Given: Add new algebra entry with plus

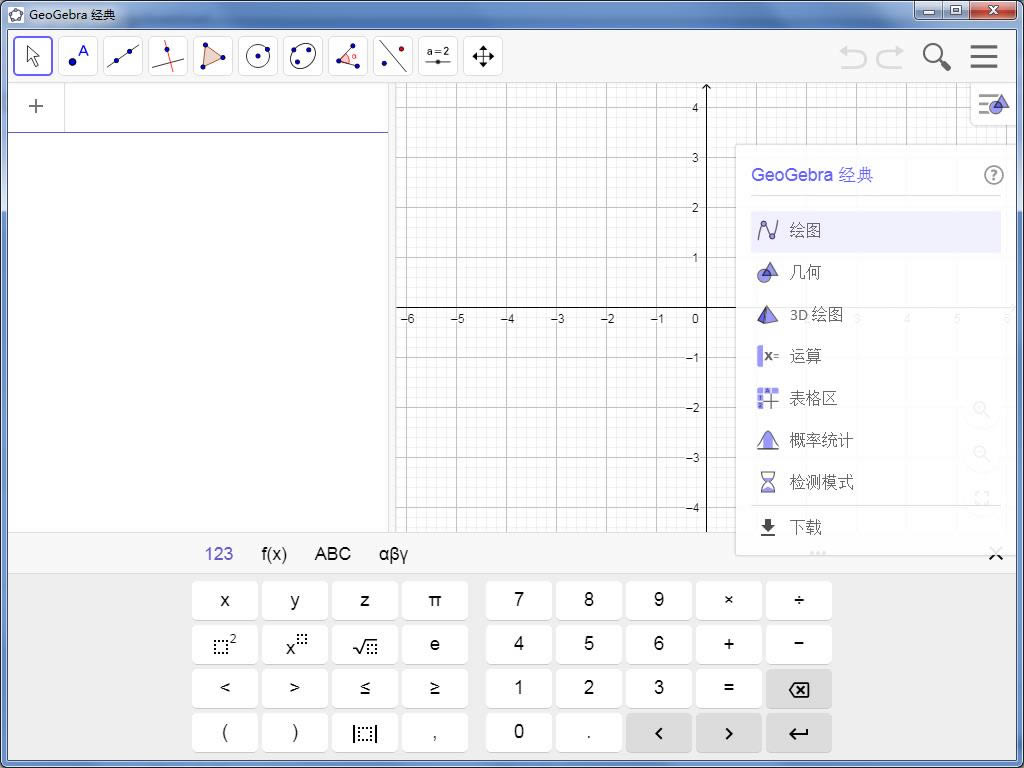Looking at the screenshot, I should (36, 106).
